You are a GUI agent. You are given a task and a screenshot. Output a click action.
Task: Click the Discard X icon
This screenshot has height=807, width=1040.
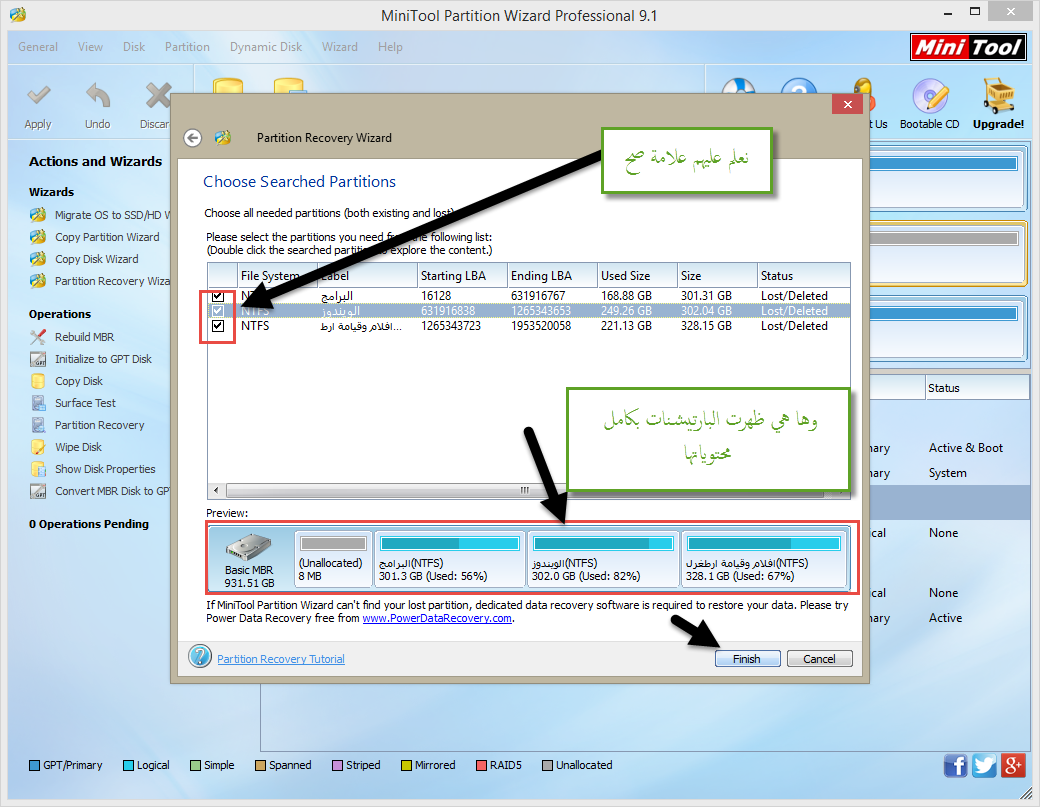pyautogui.click(x=159, y=96)
